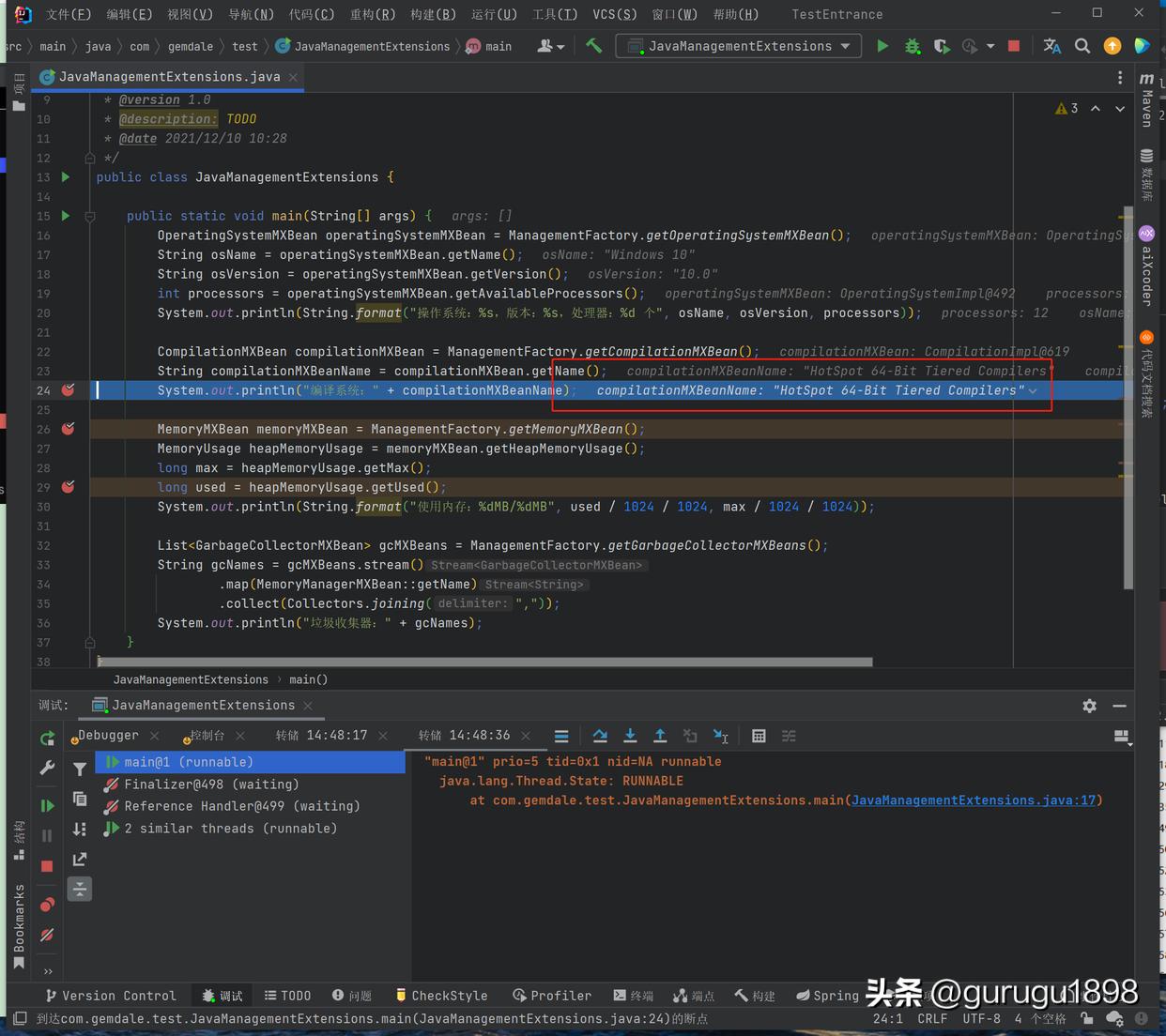Click the translation icon in the toolbar
1166x1036 pixels.
point(1051,45)
